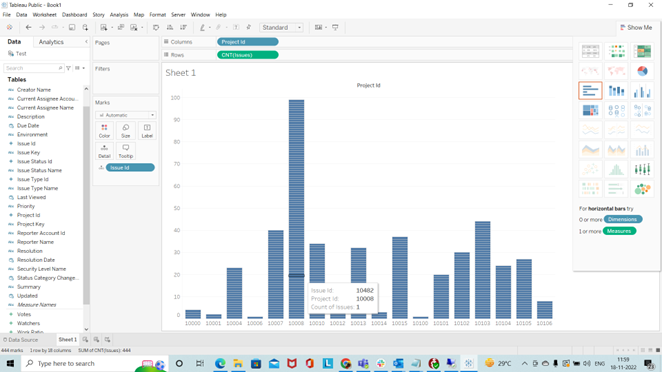Viewport: 662px width, 372px height.
Task: Click the New Story tab icon at bottom
Action: [107, 339]
